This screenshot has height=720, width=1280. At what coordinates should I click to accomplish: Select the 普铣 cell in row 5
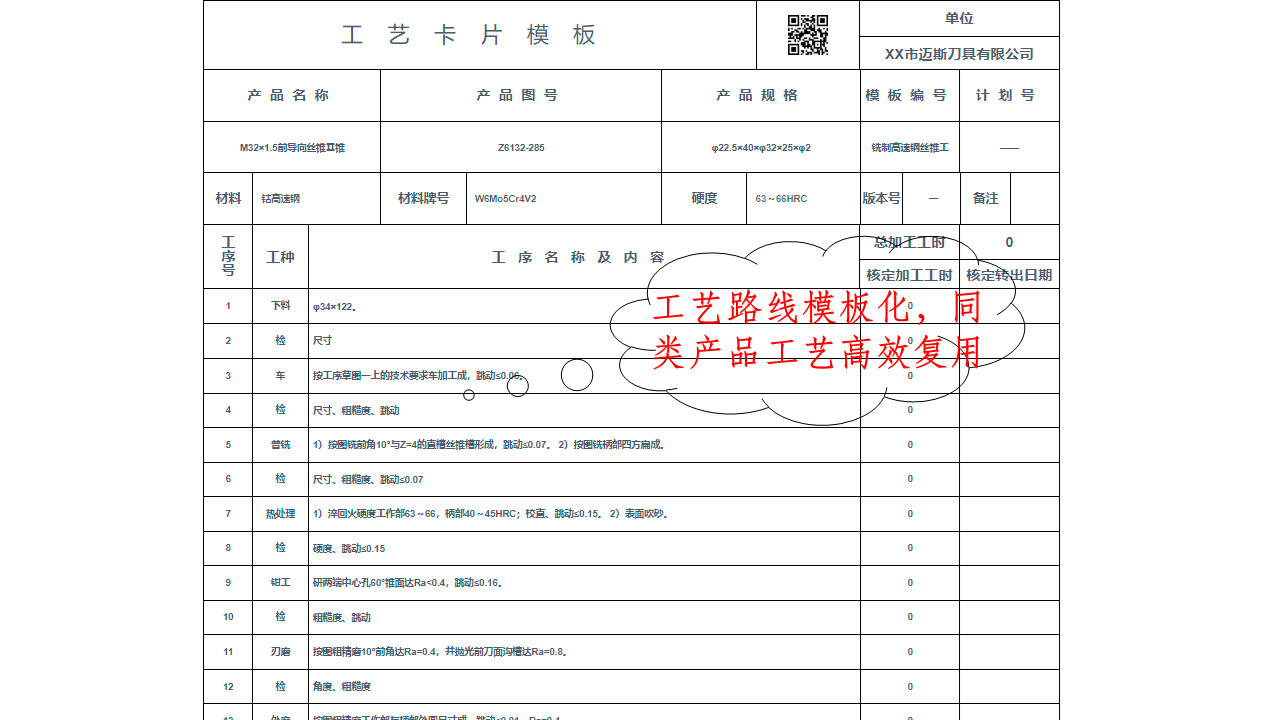click(280, 444)
